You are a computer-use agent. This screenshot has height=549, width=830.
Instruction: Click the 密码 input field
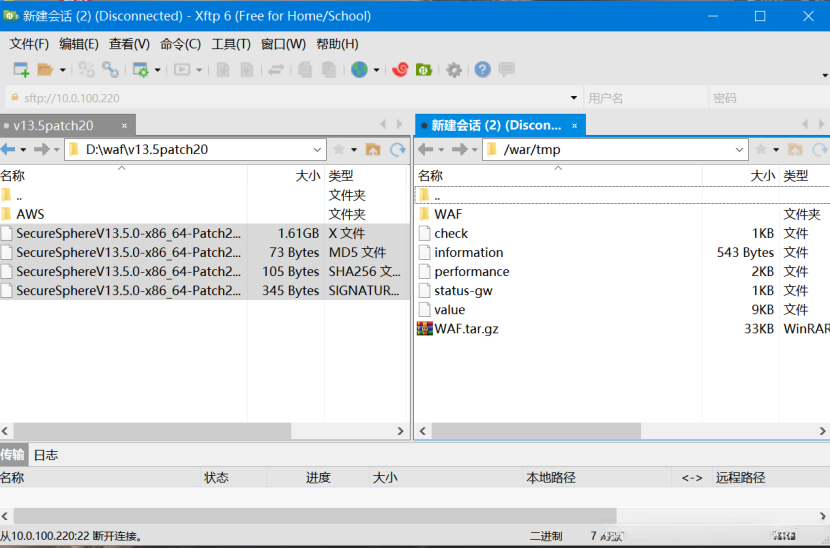coord(769,98)
